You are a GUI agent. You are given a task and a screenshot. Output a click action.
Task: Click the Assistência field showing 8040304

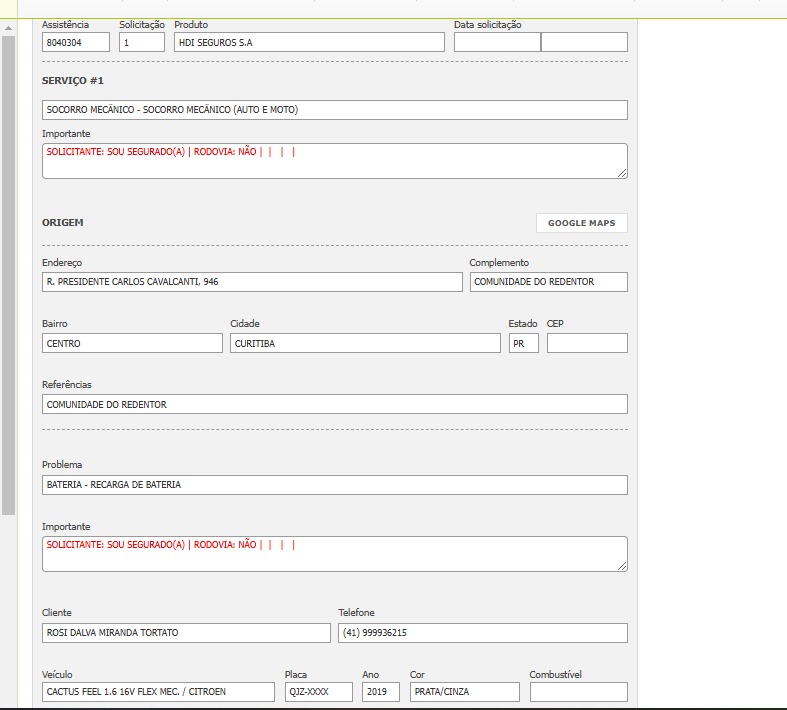pos(76,42)
